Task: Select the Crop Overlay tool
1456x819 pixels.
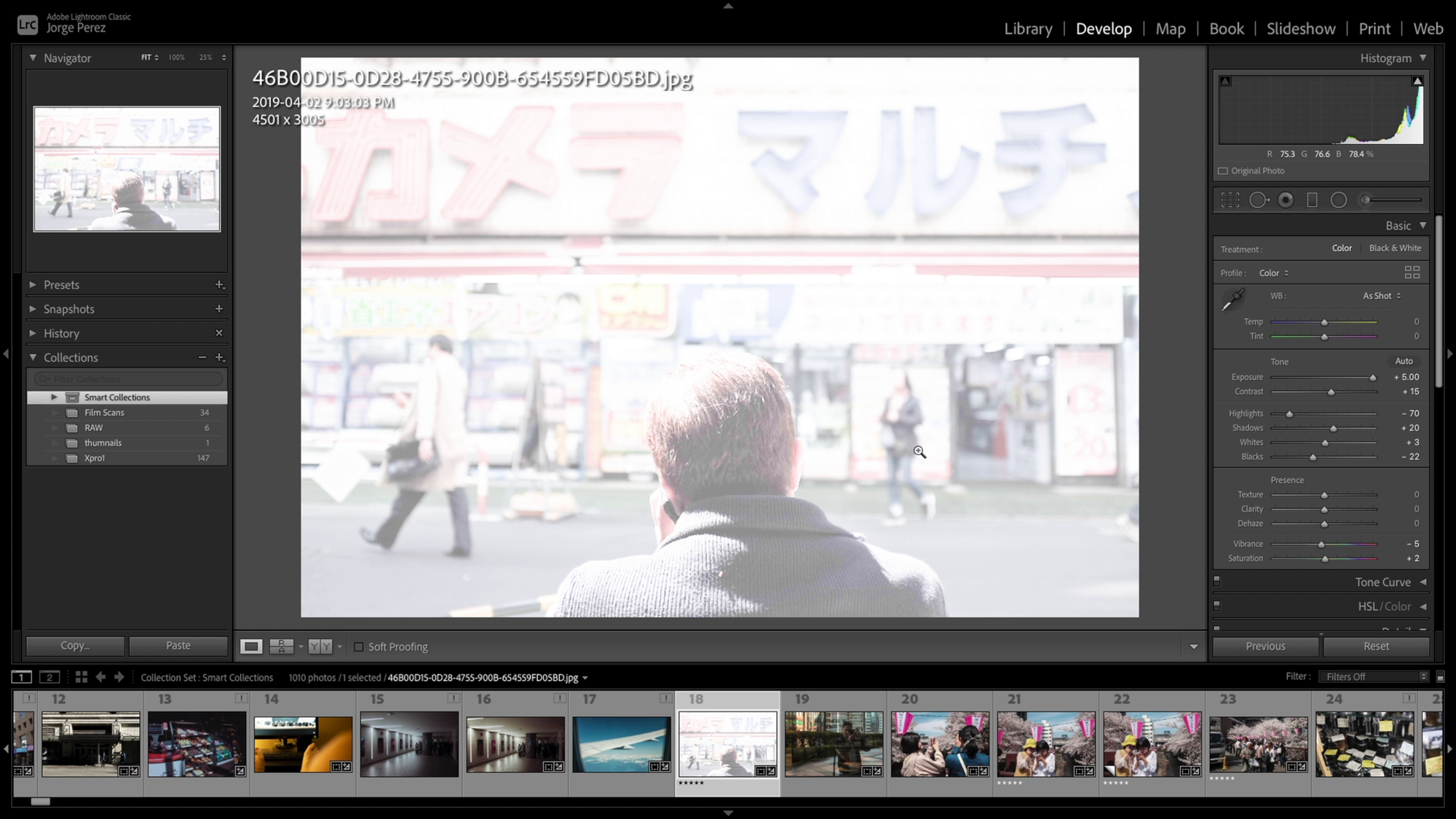Action: point(1230,200)
